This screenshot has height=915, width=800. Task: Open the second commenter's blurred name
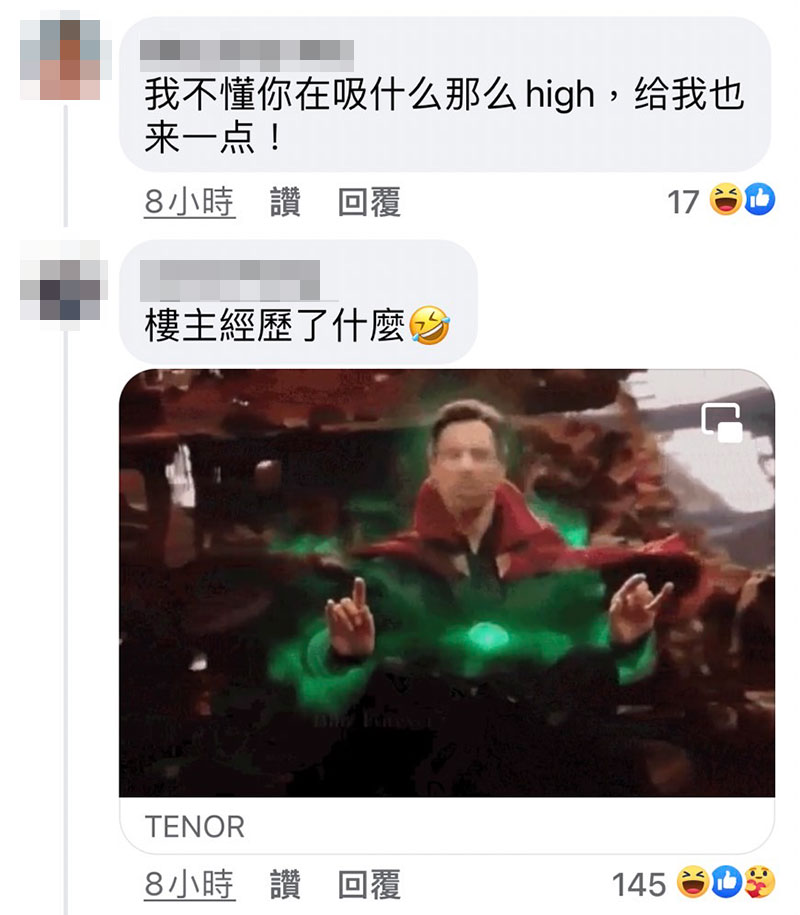(230, 280)
